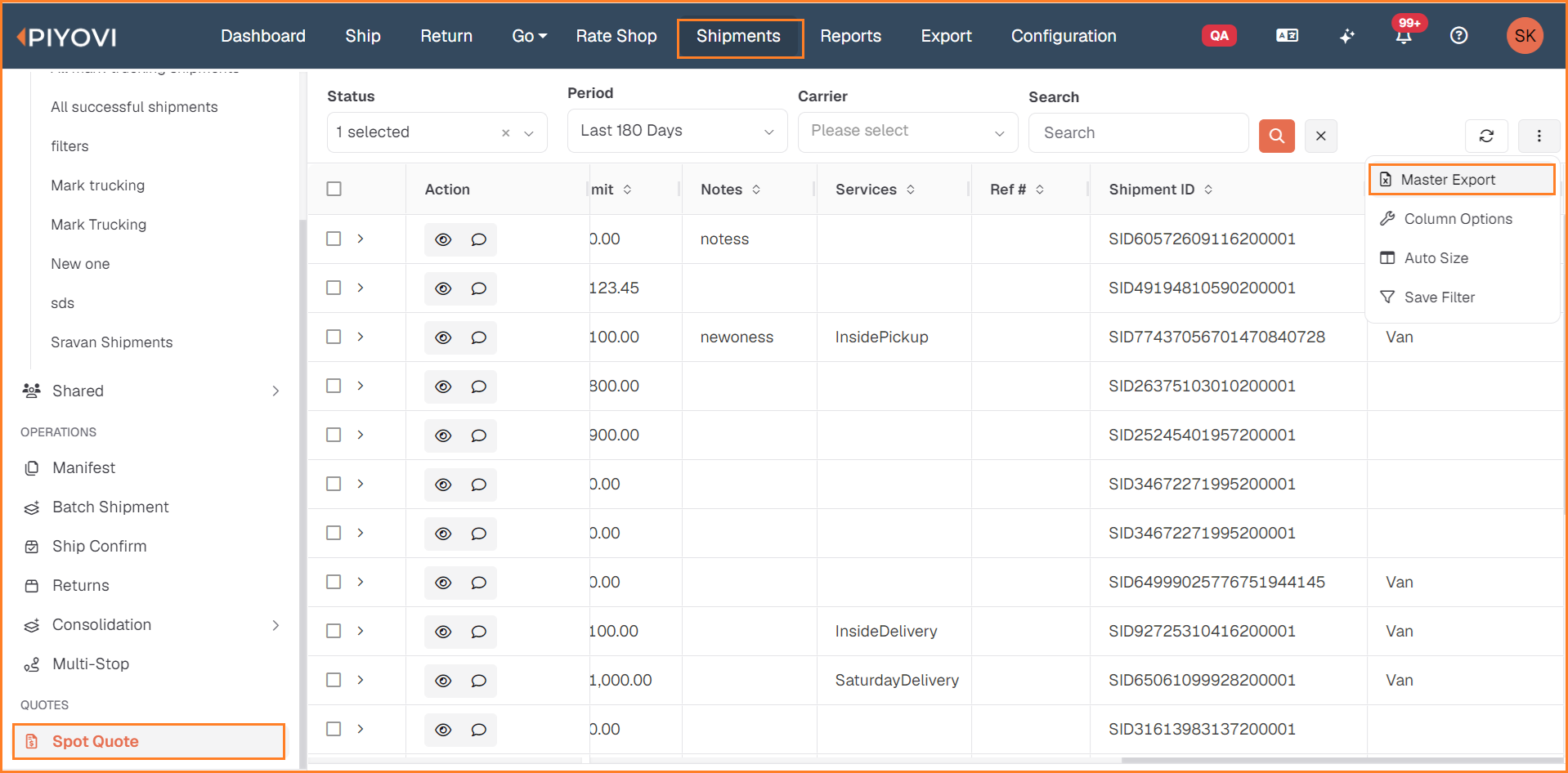
Task: Click the refresh grid icon
Action: coord(1486,136)
